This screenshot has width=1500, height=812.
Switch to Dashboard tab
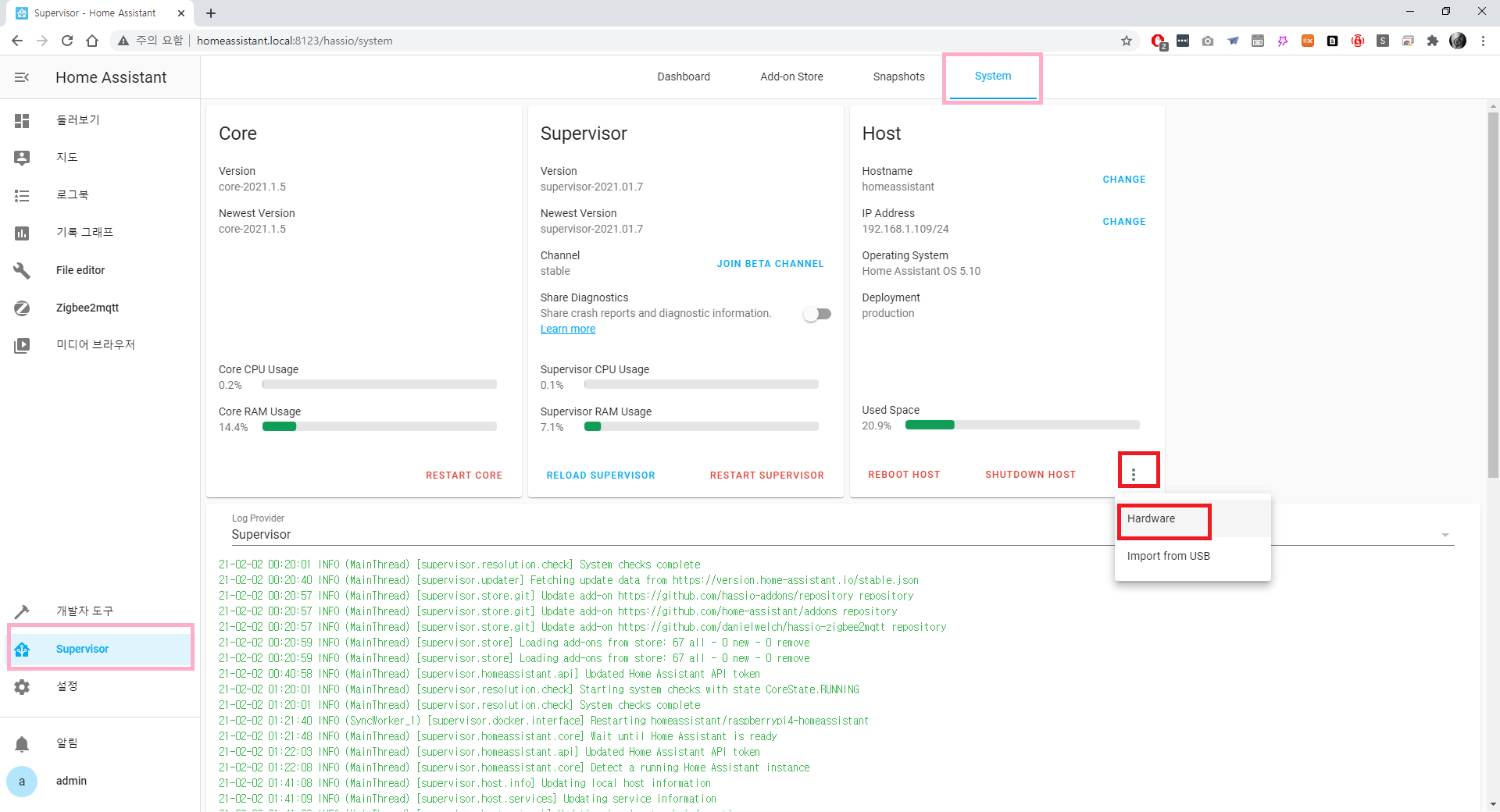684,77
